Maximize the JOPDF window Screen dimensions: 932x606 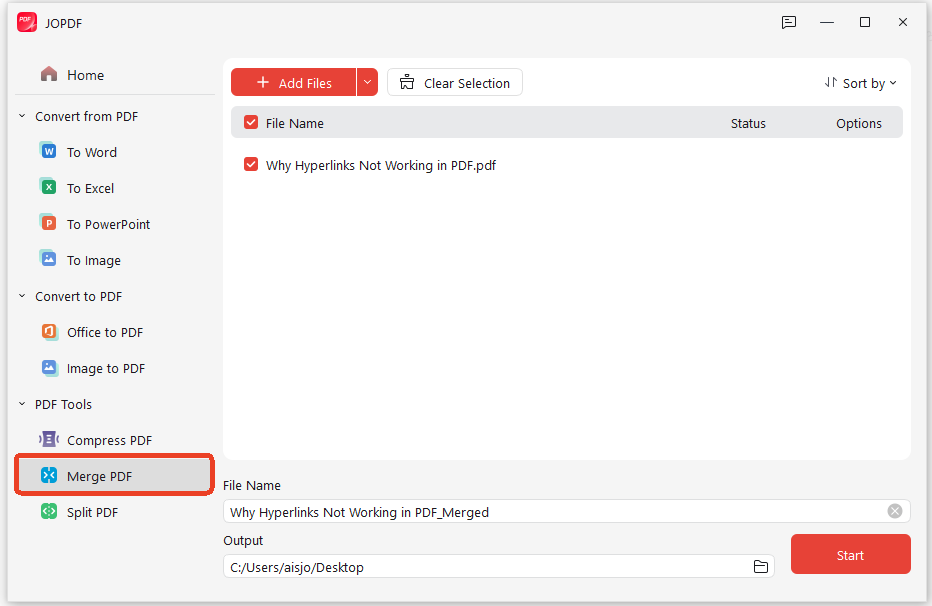(x=865, y=23)
